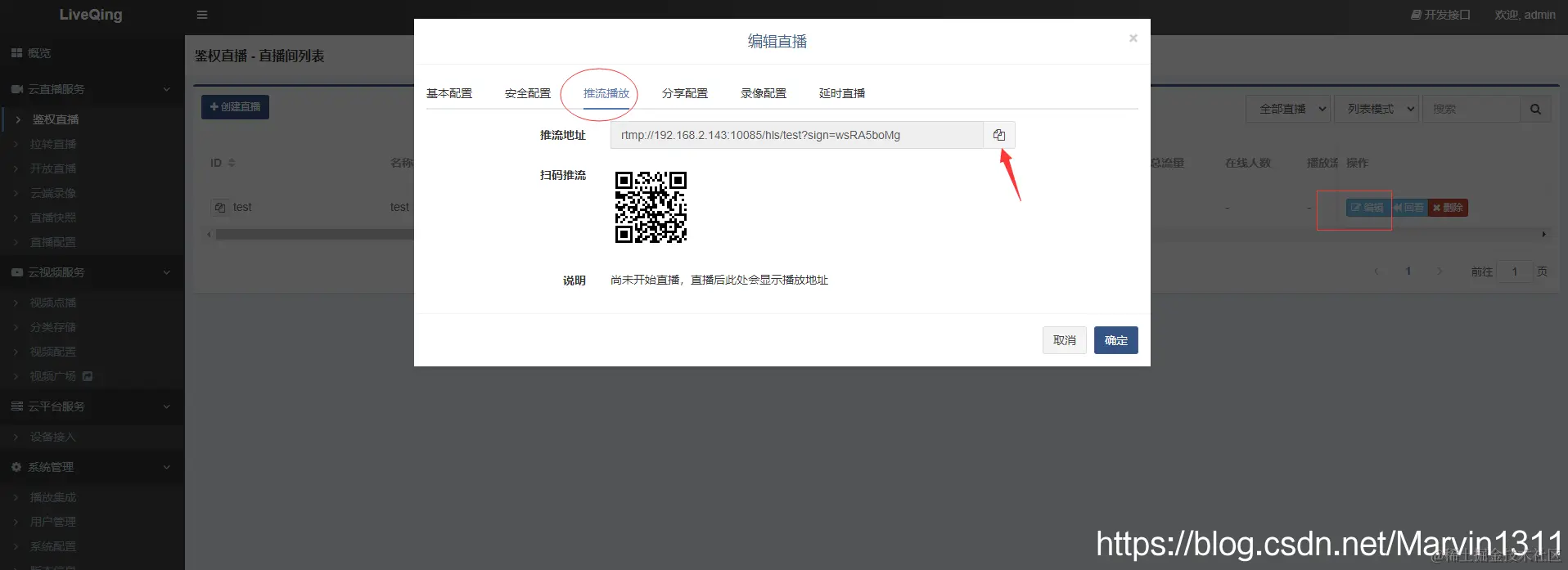The width and height of the screenshot is (1568, 570).
Task: Toggle the sidebar hamburger menu
Action: tap(202, 15)
